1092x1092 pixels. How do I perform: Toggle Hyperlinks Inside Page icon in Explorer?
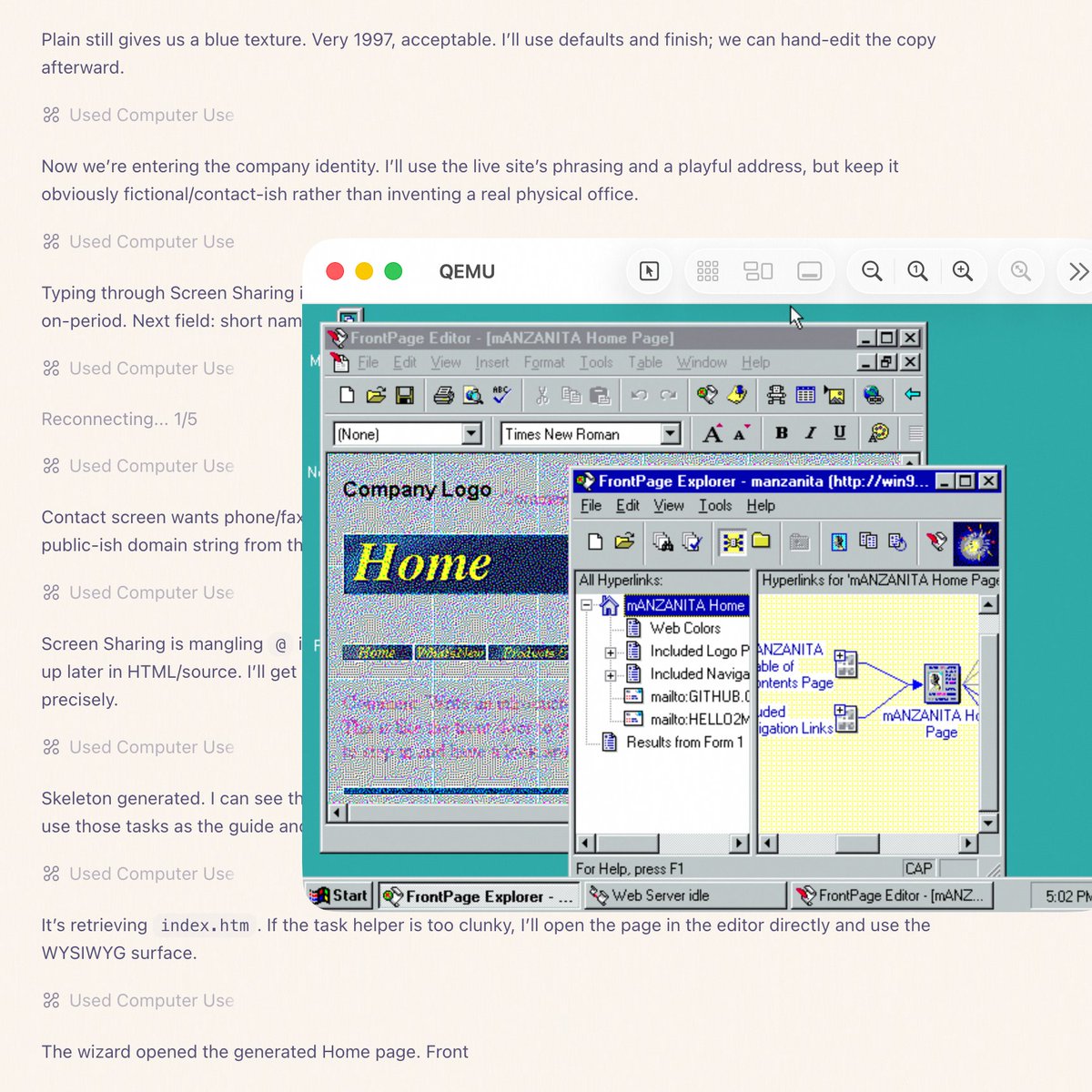[897, 542]
